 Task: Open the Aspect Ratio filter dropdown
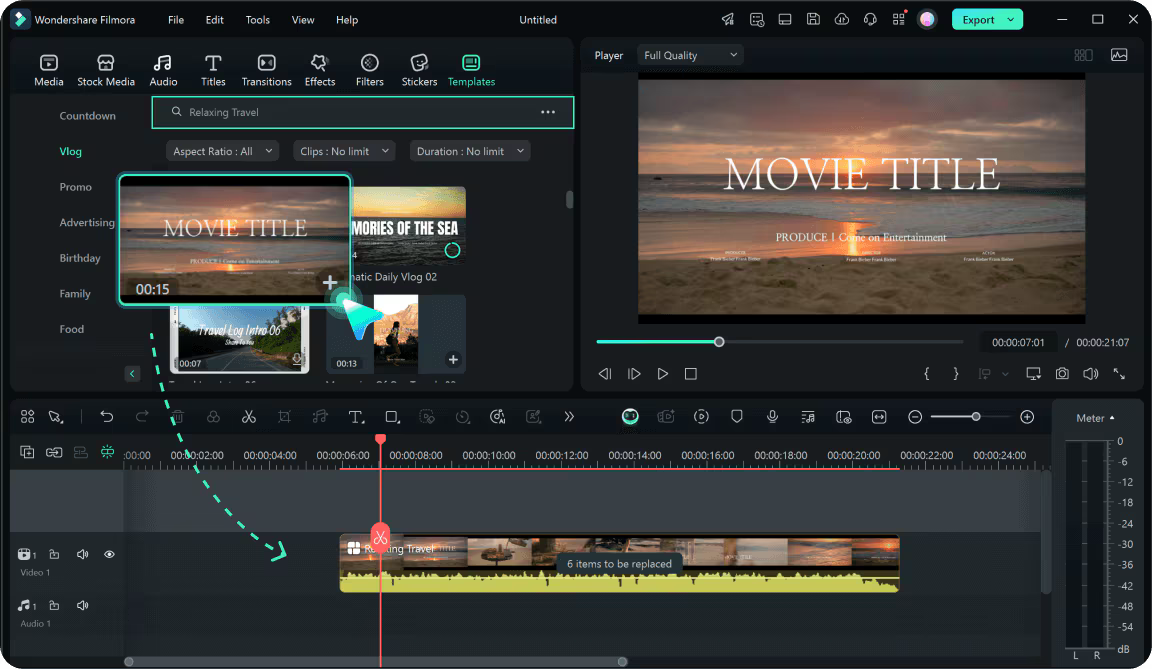click(x=222, y=151)
